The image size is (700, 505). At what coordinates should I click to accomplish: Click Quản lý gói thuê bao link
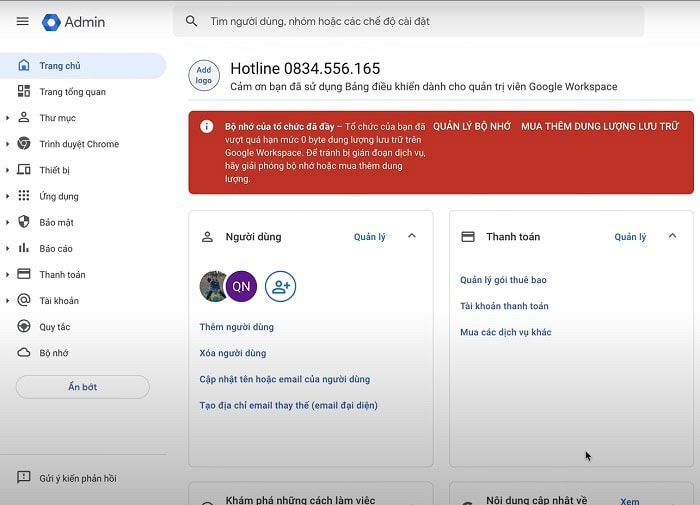pyautogui.click(x=503, y=280)
